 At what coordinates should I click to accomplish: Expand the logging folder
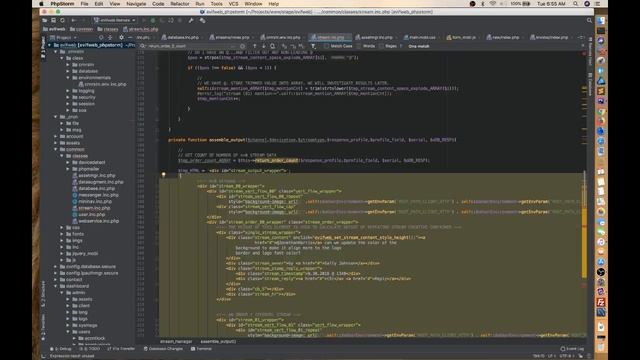coord(69,91)
